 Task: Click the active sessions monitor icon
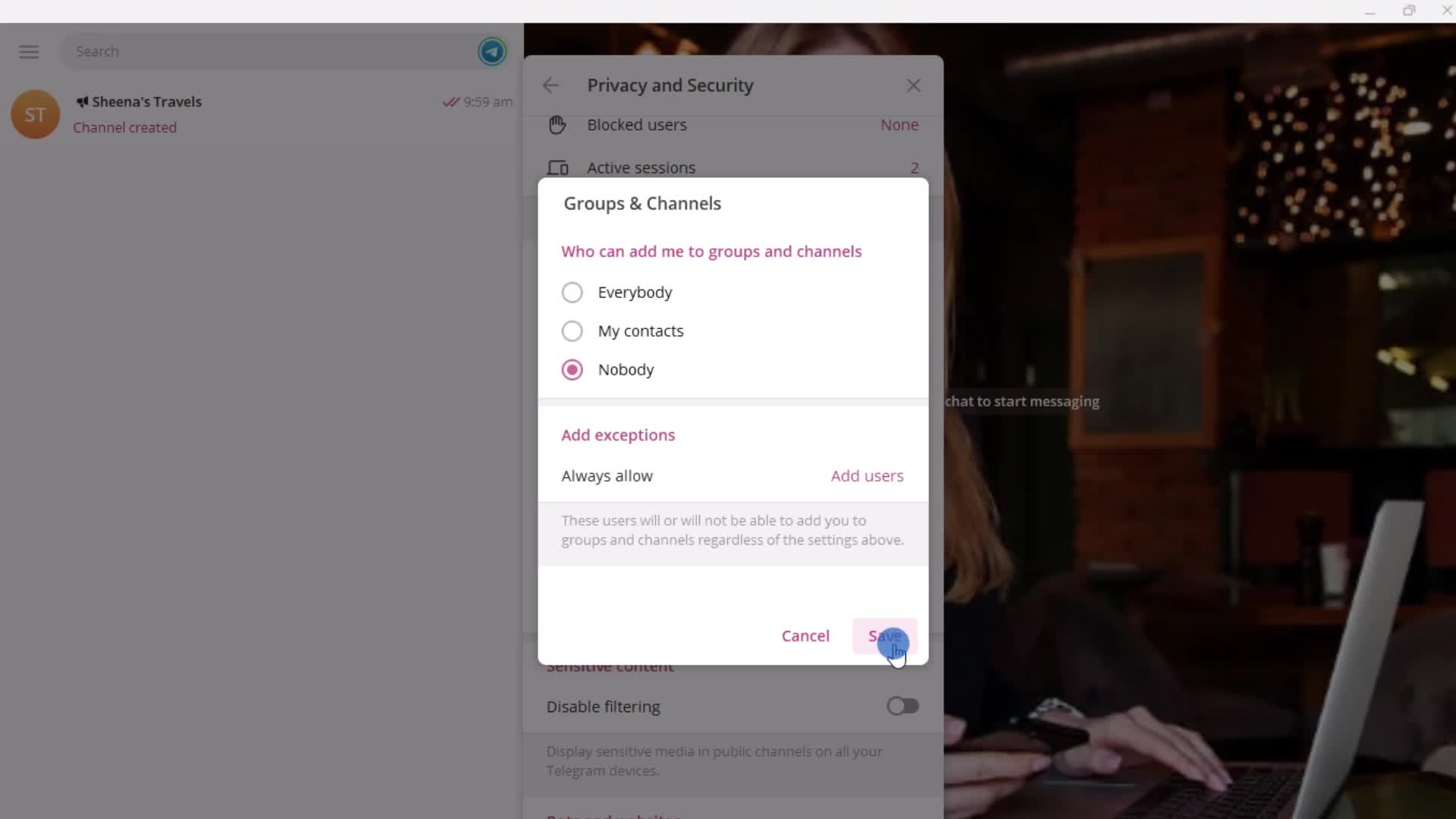[558, 167]
